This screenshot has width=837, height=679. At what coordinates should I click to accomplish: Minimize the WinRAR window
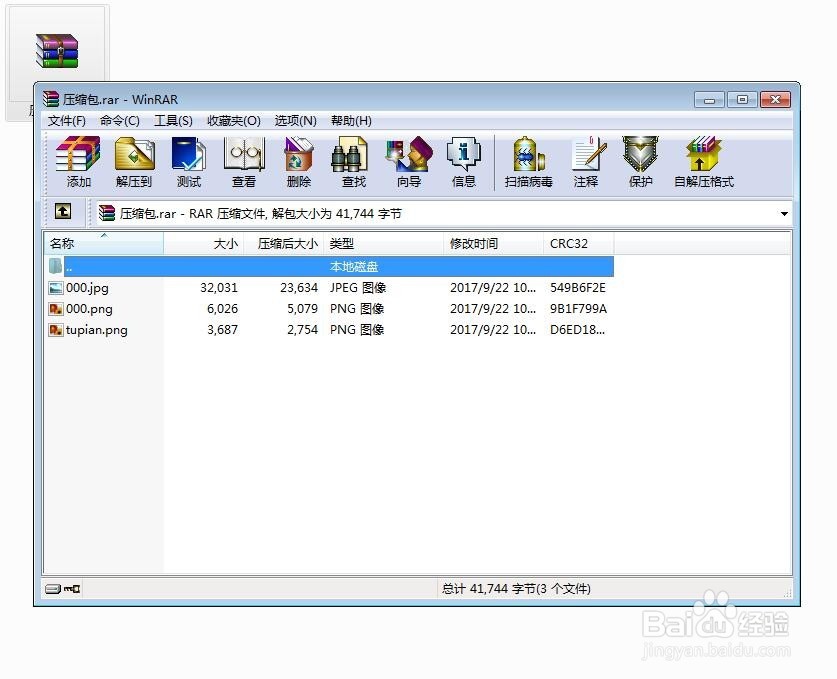tap(709, 100)
